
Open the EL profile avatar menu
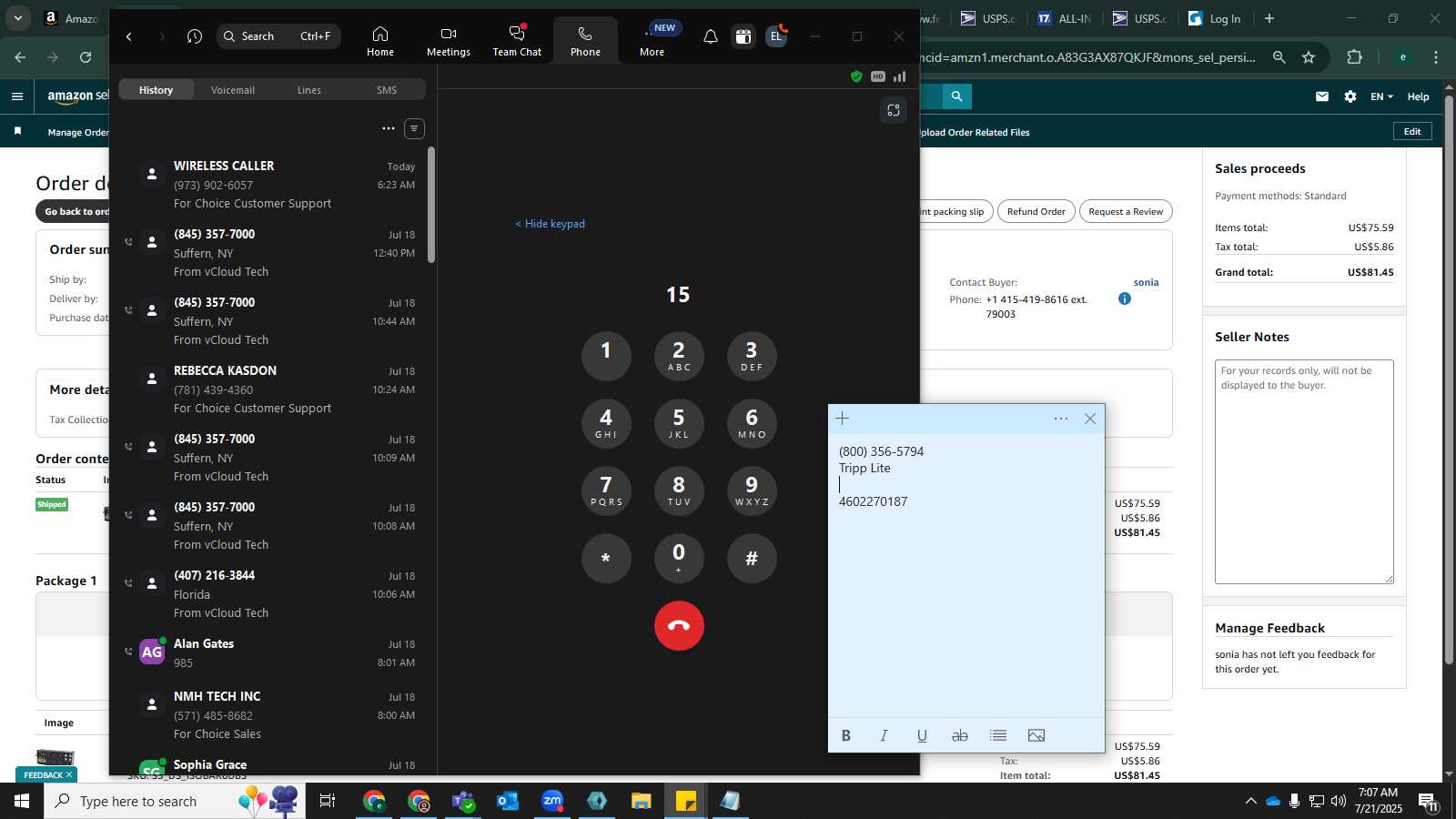click(x=776, y=36)
